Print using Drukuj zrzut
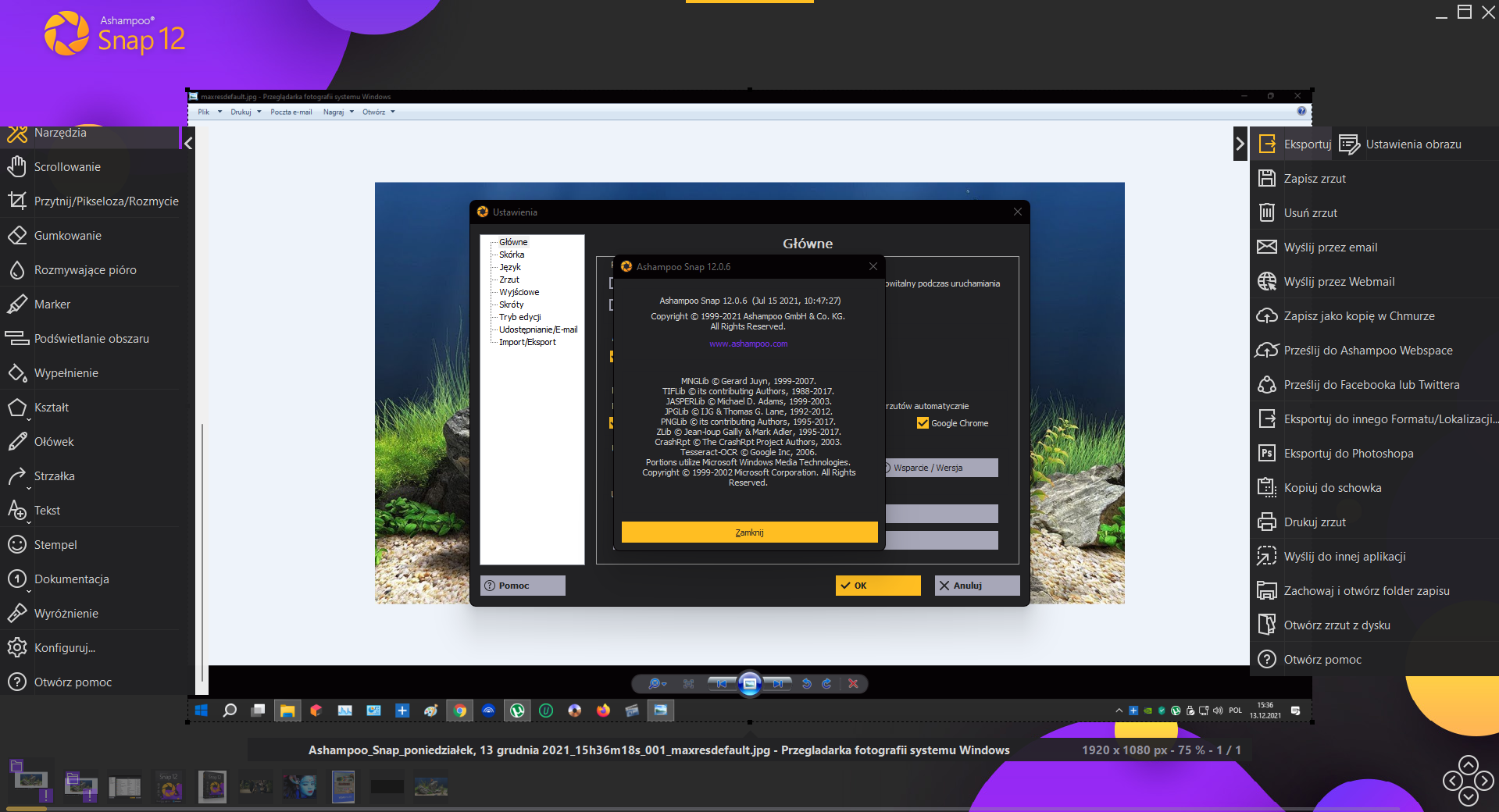This screenshot has height=812, width=1499. 1375,522
